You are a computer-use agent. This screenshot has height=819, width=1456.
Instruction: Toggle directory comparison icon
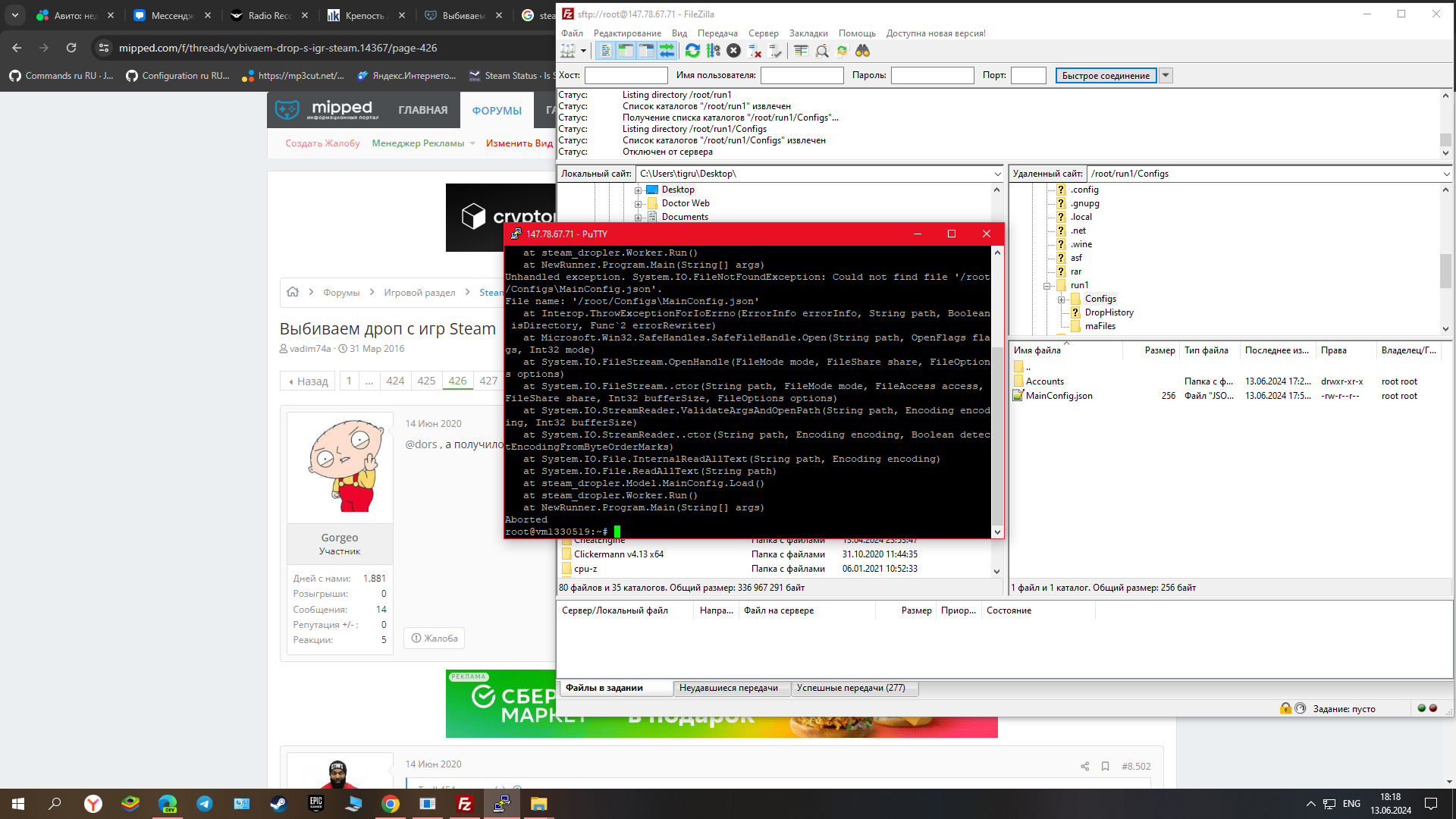pos(822,51)
